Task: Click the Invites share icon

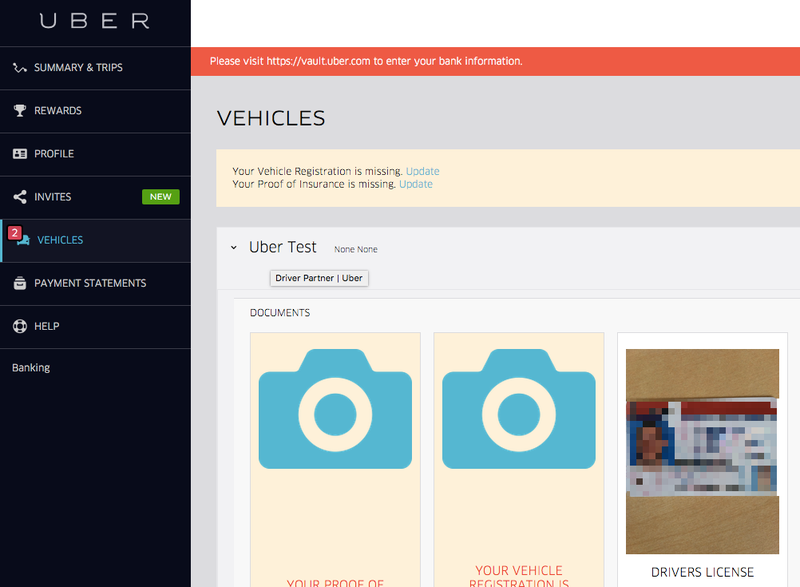Action: (x=20, y=197)
